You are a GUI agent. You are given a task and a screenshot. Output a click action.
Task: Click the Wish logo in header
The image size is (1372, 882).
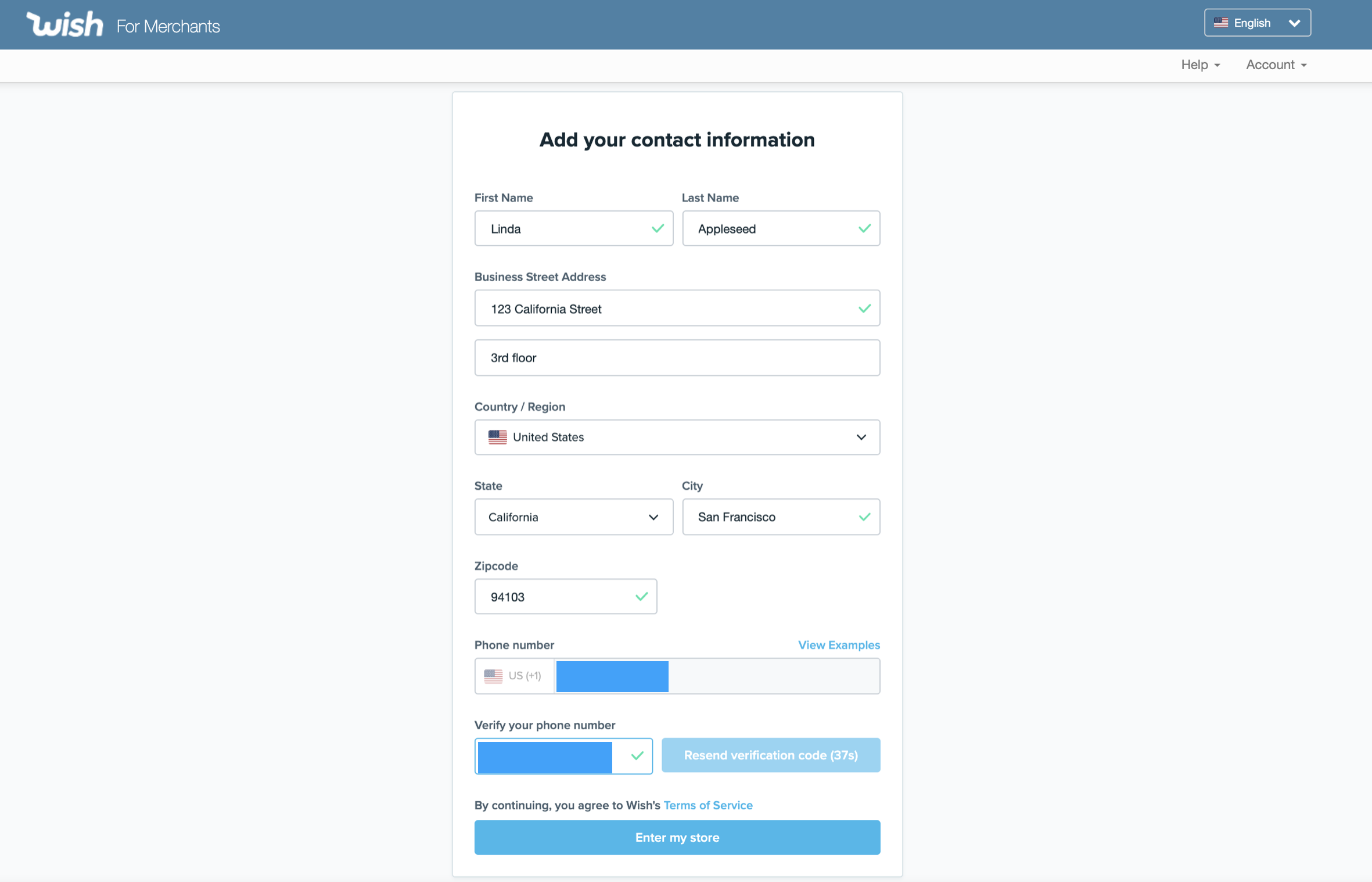65,24
